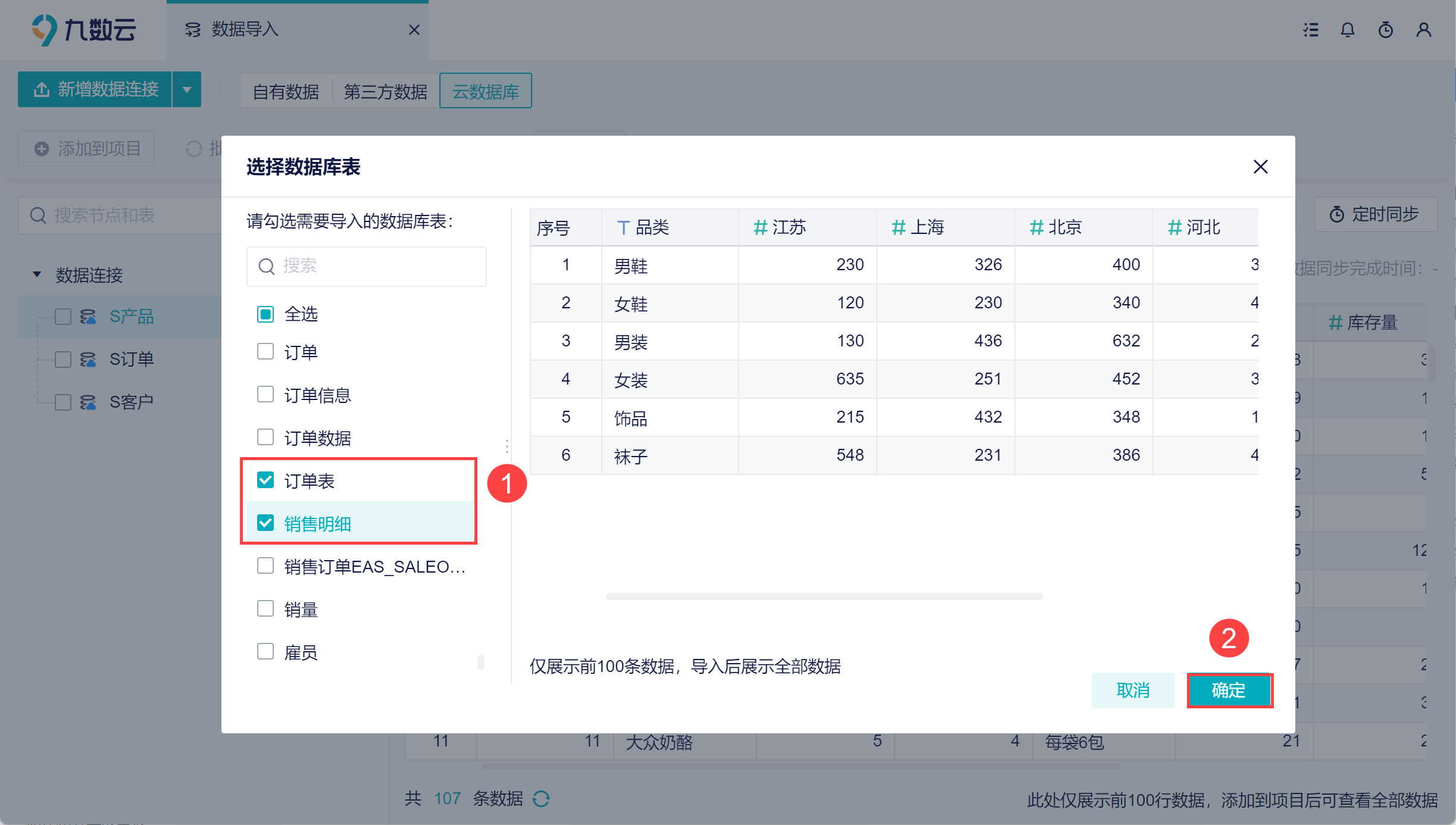Open dropdown arrow beside 新增数据连接
The image size is (1456, 825).
coord(187,90)
